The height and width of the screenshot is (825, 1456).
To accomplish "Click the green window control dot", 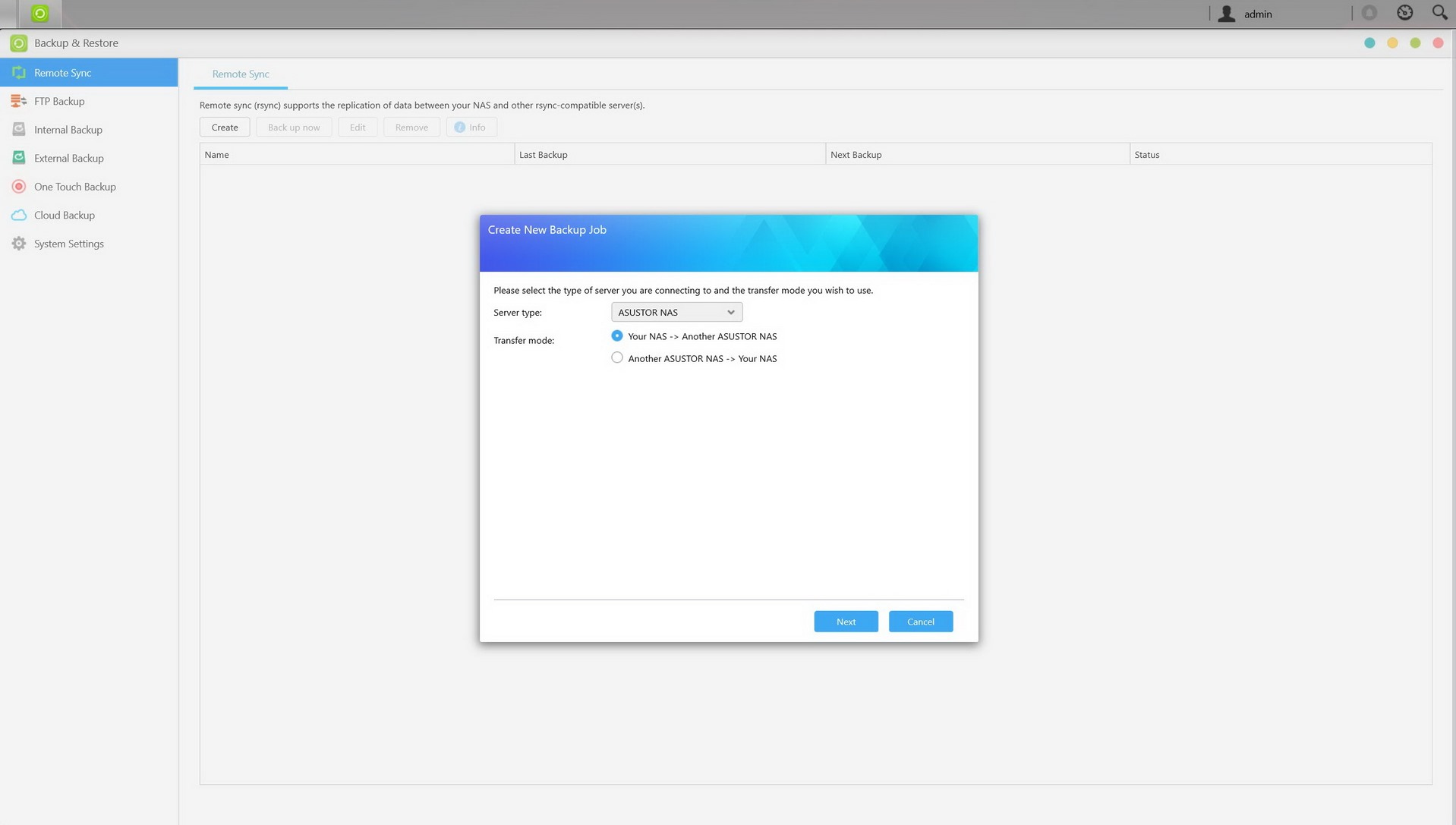I will tap(1415, 43).
